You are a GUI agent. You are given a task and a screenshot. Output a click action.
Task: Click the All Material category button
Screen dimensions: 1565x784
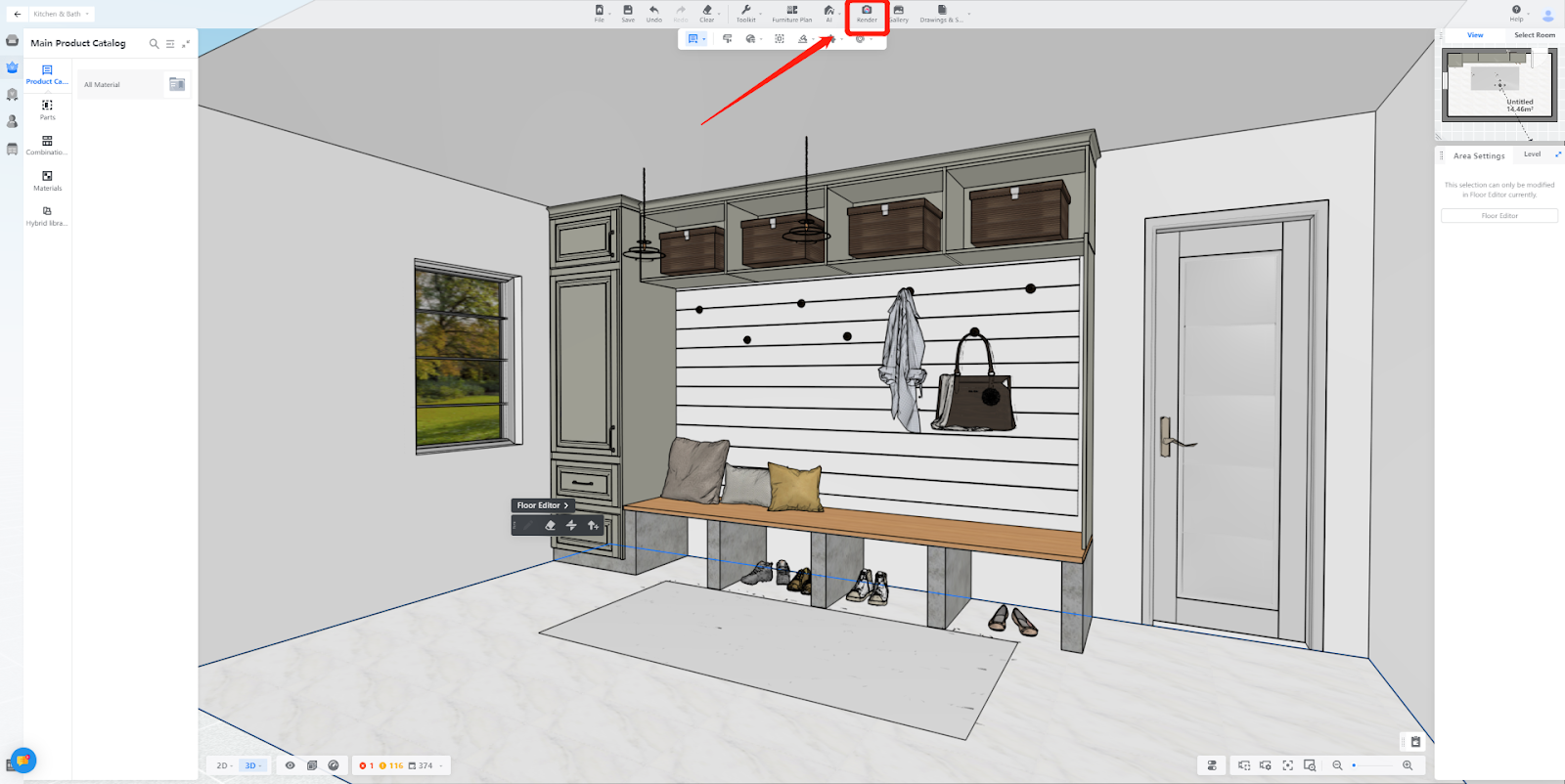[x=121, y=85]
